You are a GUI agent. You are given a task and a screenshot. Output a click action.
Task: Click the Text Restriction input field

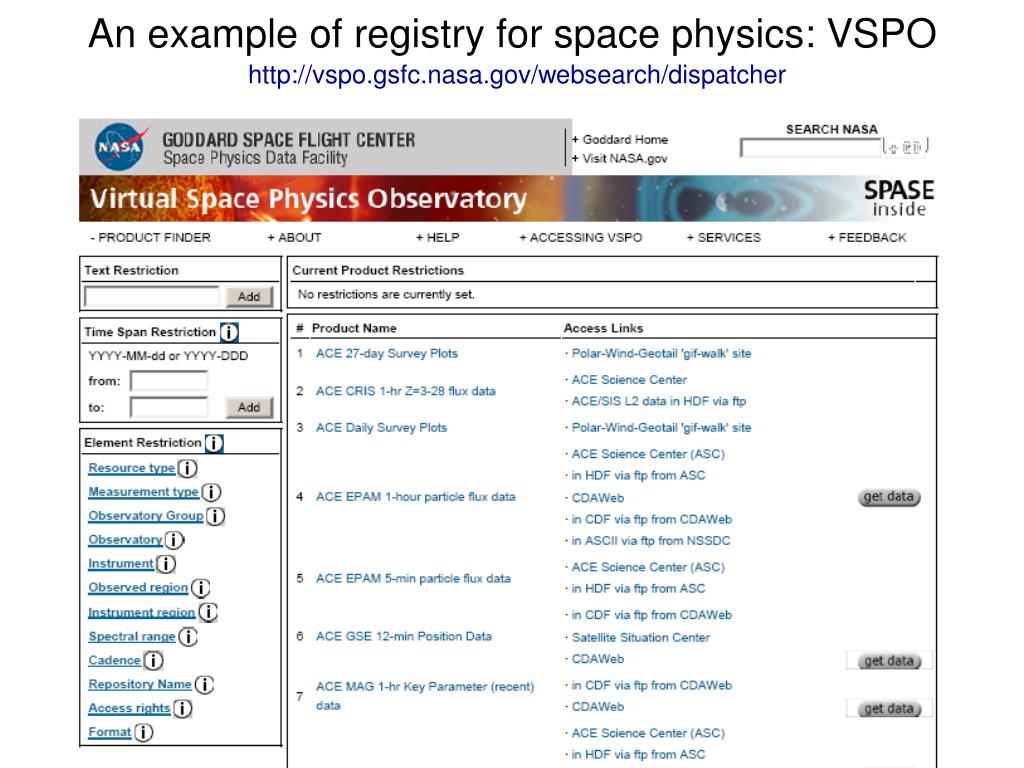tap(152, 296)
